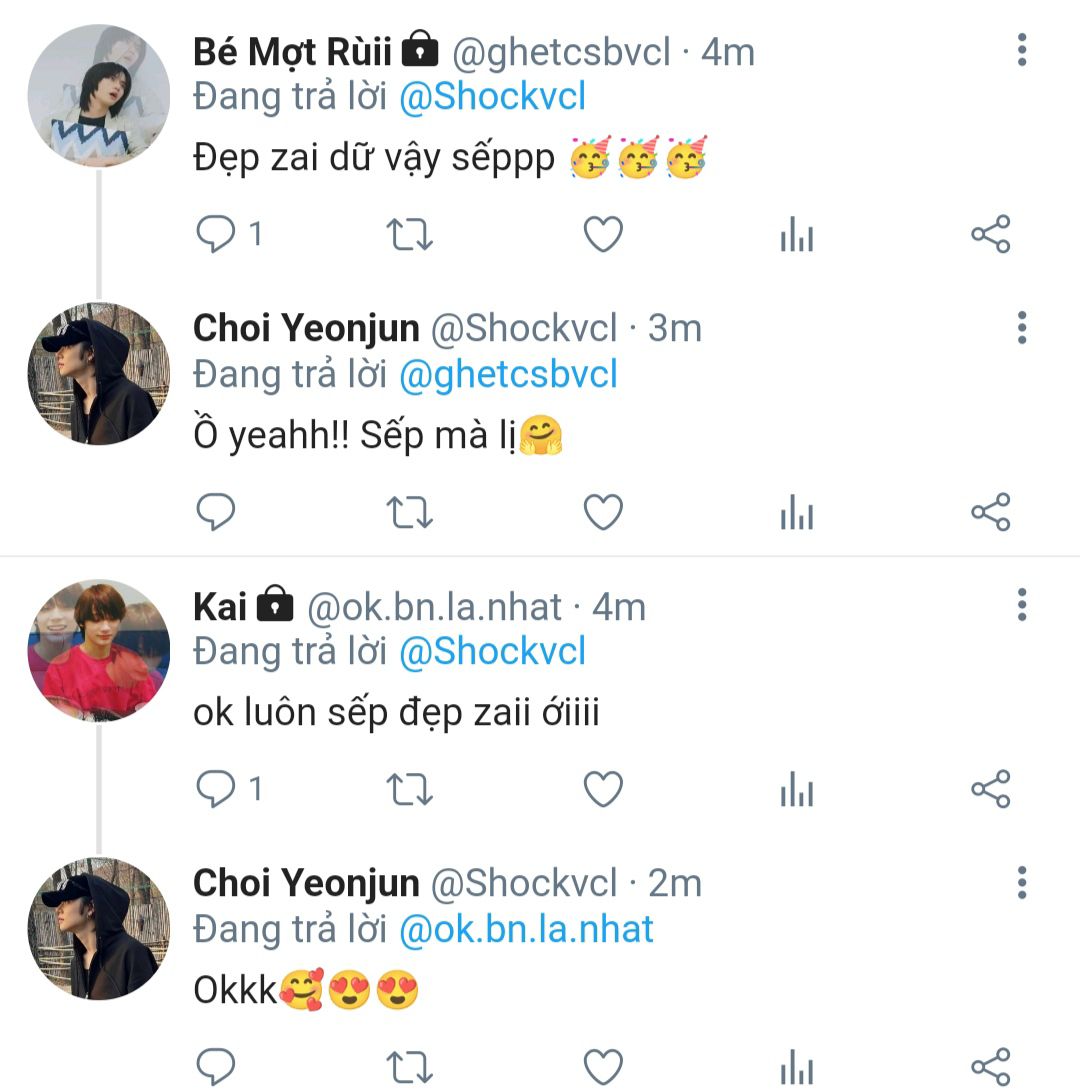Open @ghetcsbvcl mention link in Choi Yeonjun's reply
The width and height of the screenshot is (1080, 1091).
pos(508,374)
